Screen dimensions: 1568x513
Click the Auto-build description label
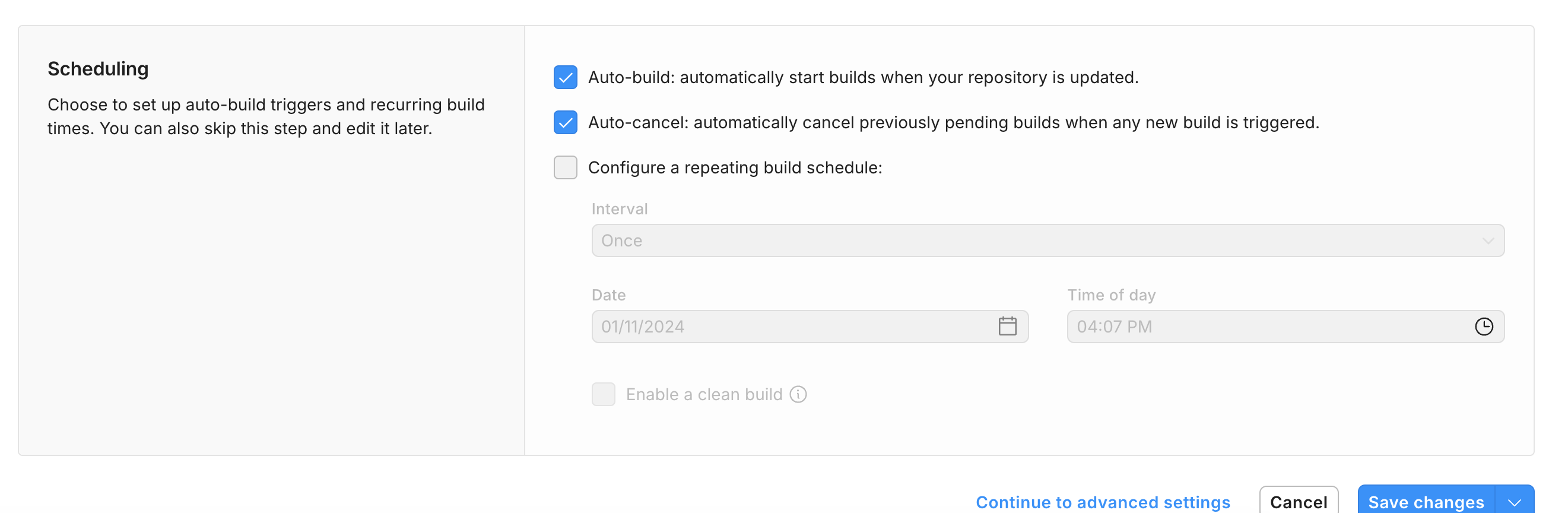(x=862, y=77)
